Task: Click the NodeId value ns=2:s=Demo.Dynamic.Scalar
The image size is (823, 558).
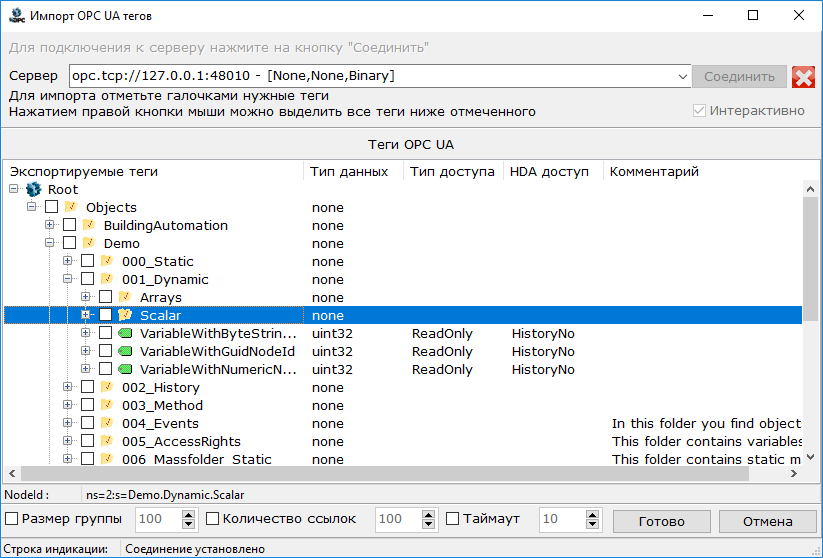Action: tap(165, 494)
